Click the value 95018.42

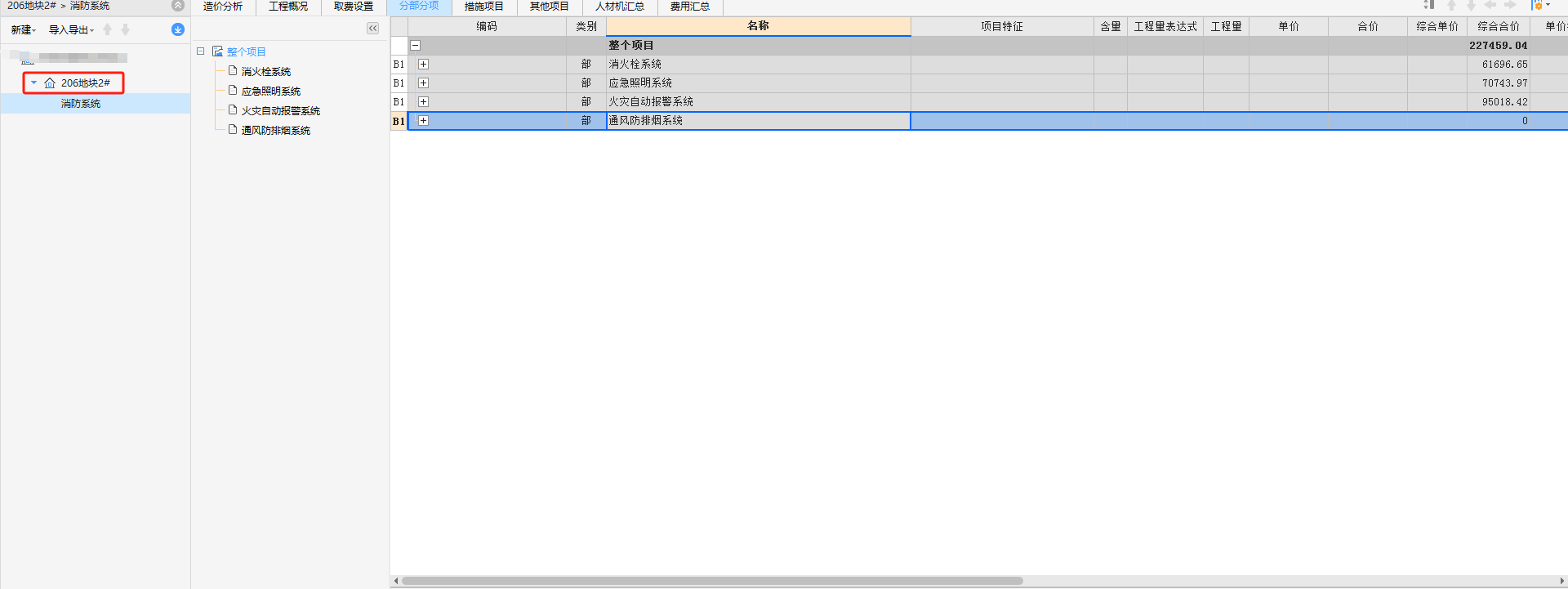click(1504, 102)
